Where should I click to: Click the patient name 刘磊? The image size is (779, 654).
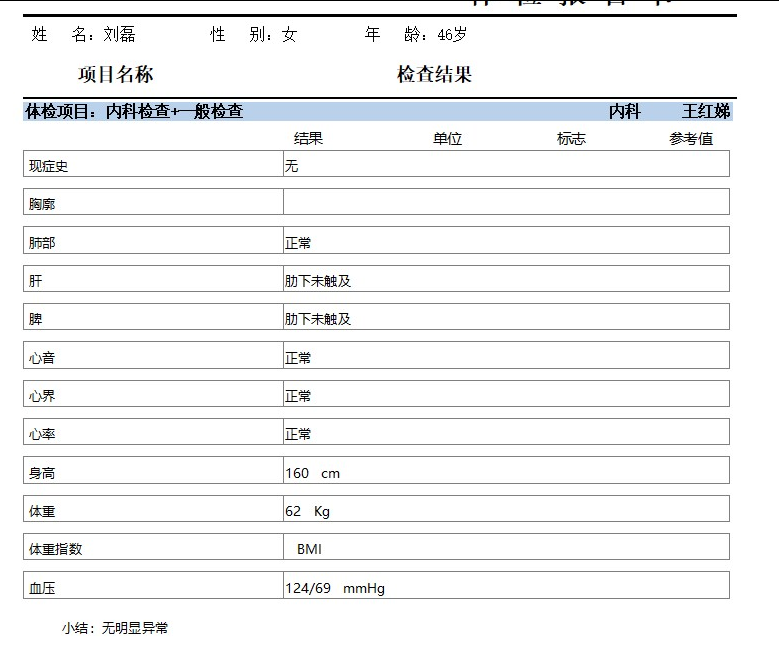pos(119,35)
